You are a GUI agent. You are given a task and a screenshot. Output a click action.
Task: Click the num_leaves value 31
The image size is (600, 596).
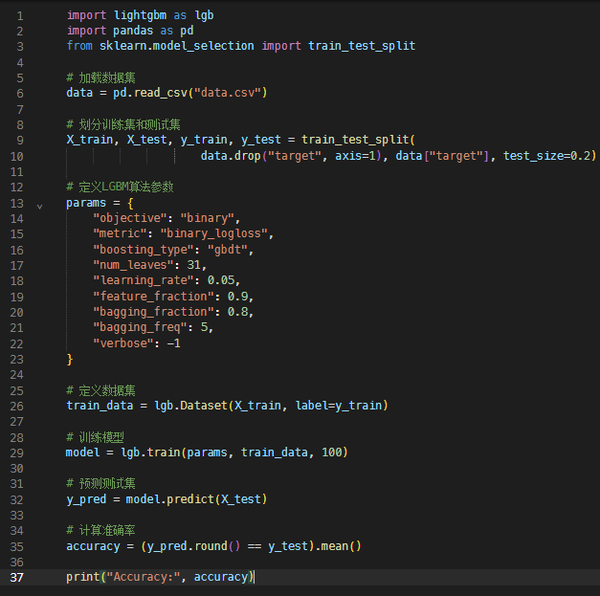coord(194,265)
